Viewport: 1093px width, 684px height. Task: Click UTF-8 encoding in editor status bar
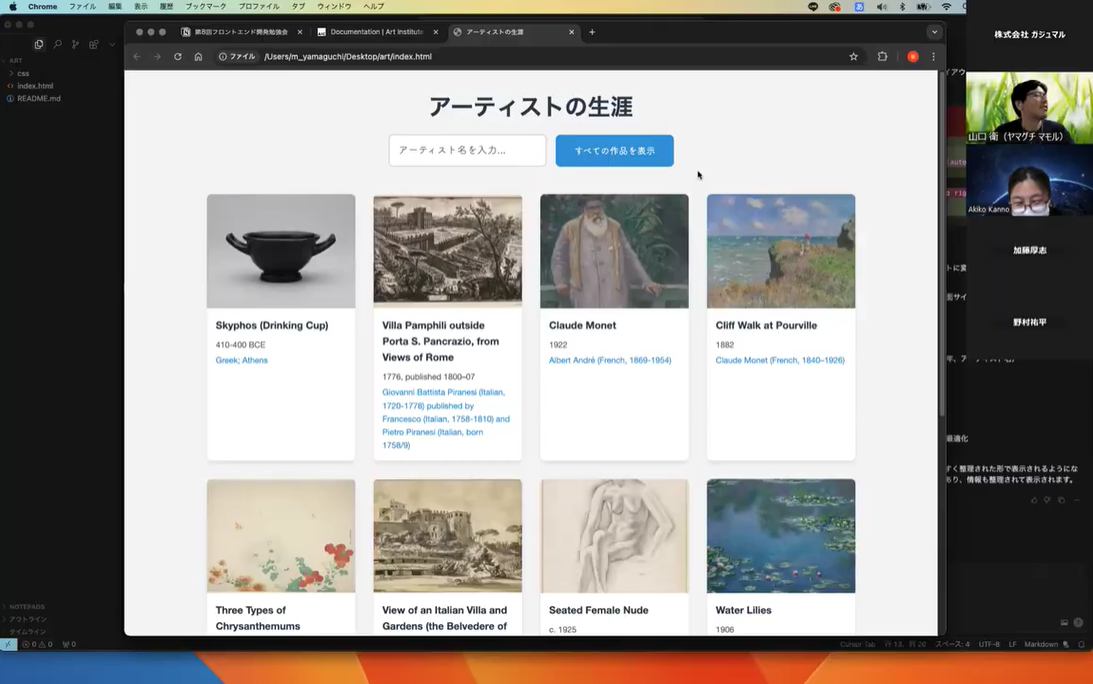[x=988, y=644]
